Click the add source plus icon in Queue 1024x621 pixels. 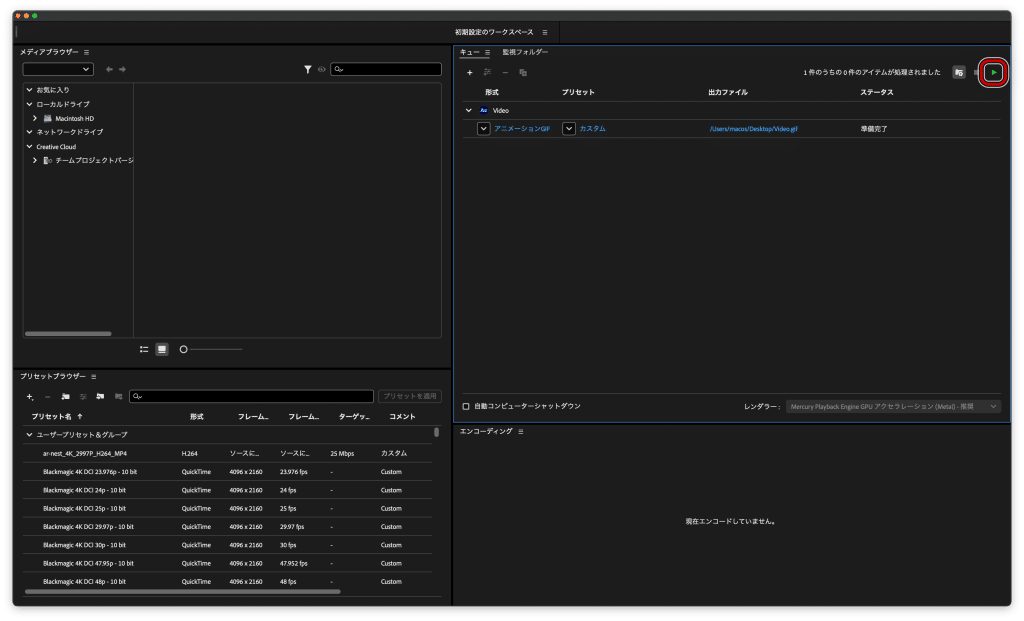tap(470, 72)
